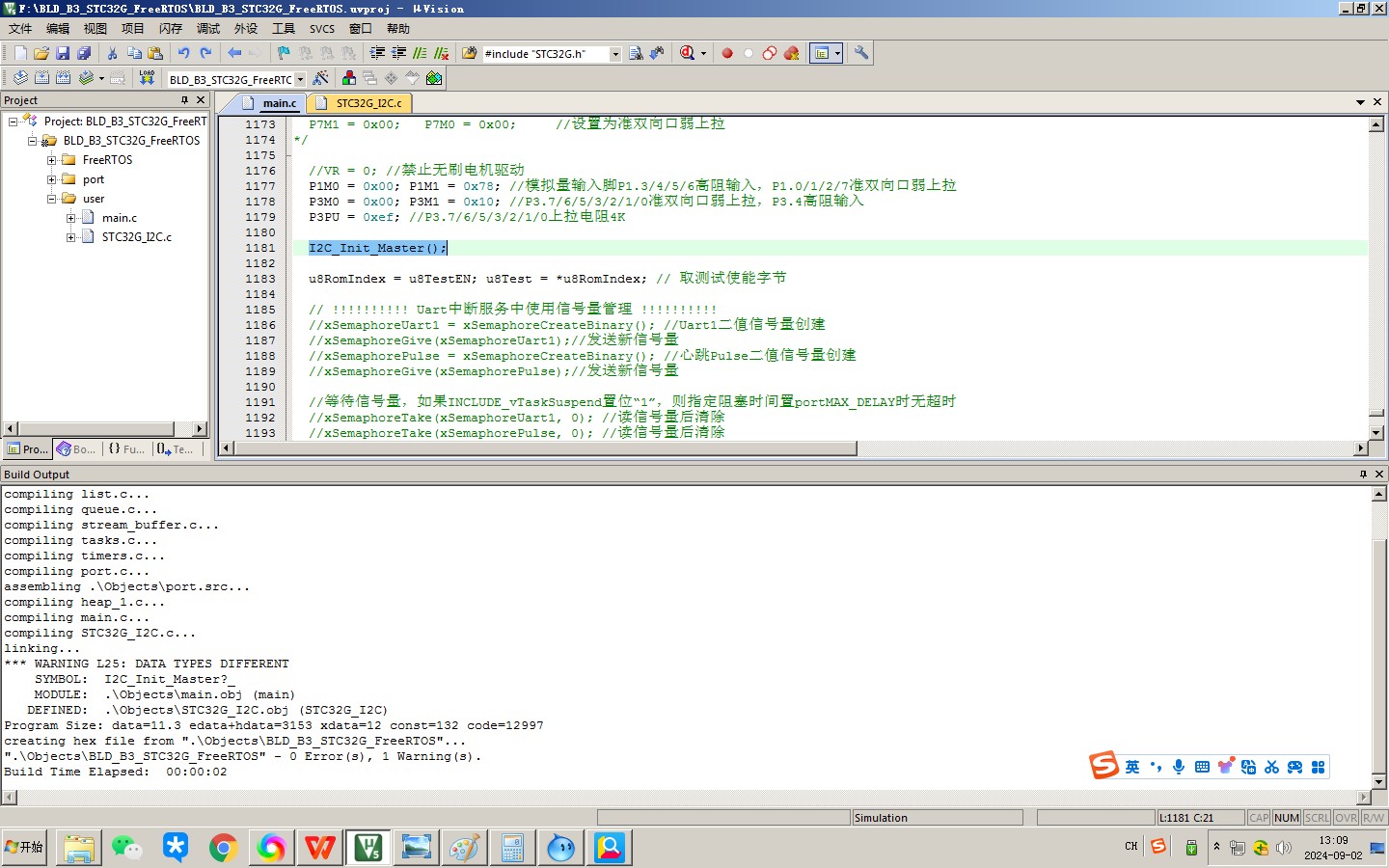Open Options for Target magic wand
The image size is (1389, 868).
[x=320, y=78]
